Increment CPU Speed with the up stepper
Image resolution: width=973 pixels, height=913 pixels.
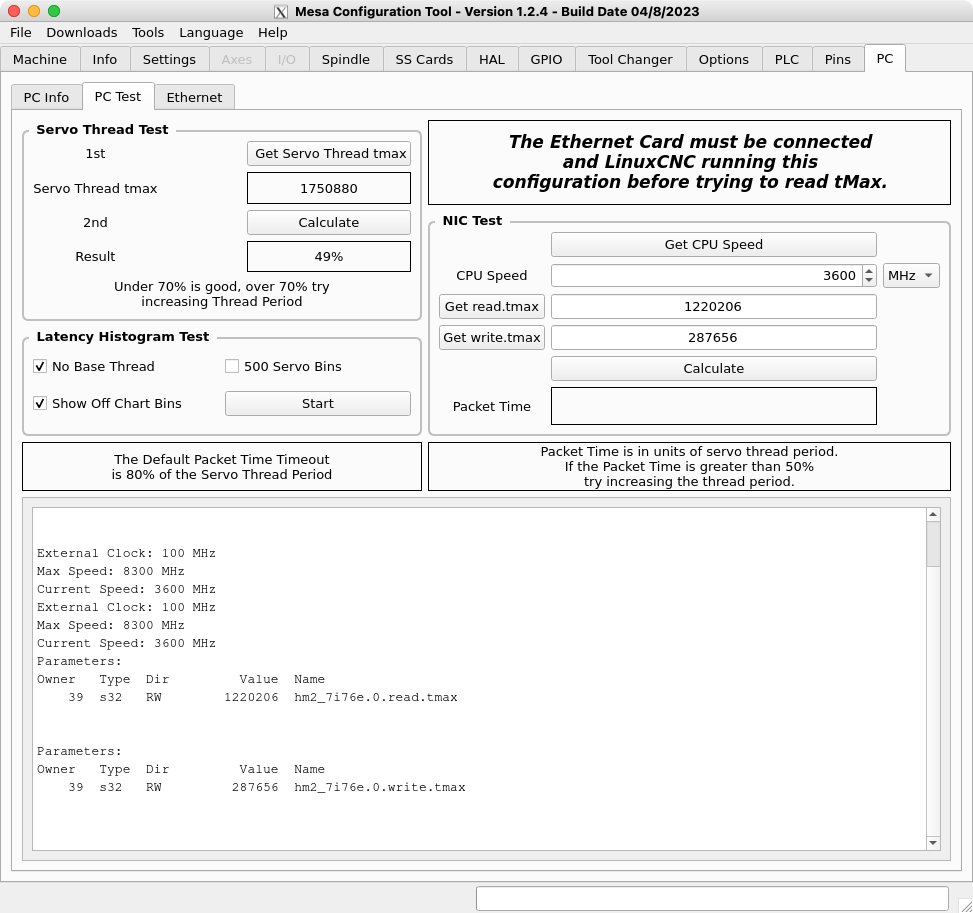[x=868, y=270]
